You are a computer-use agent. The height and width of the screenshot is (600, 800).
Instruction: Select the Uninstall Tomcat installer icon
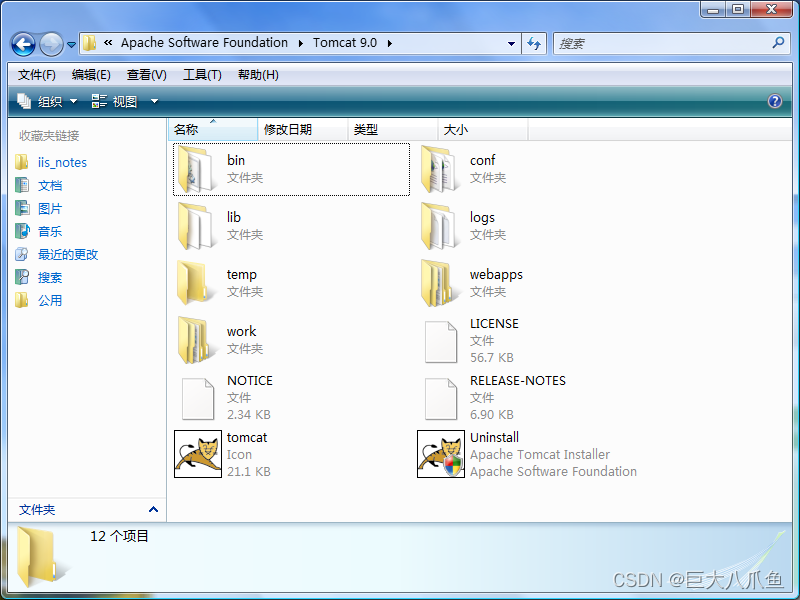click(x=441, y=454)
